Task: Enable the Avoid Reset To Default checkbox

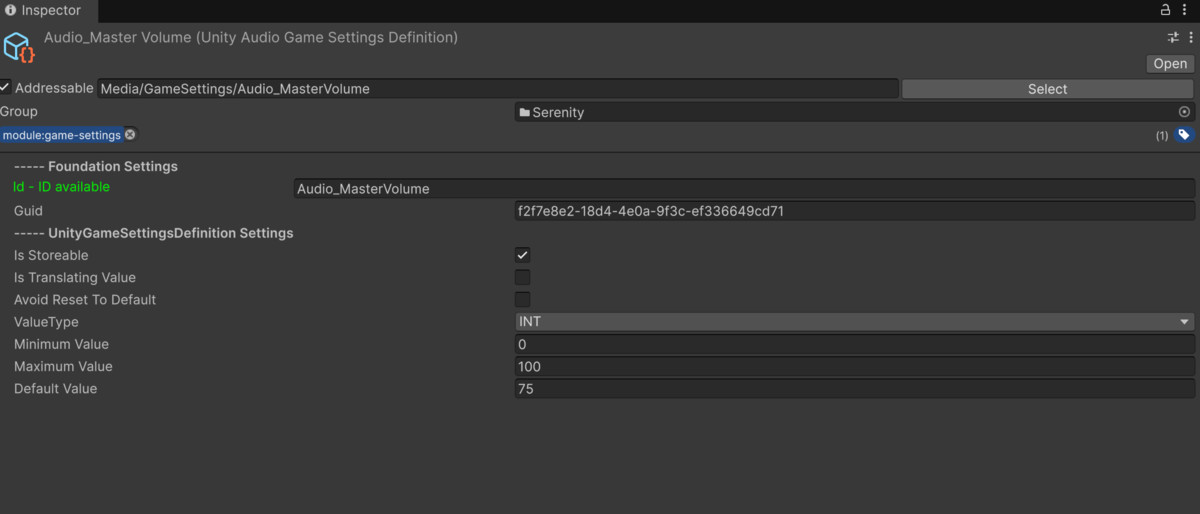Action: pyautogui.click(x=522, y=299)
